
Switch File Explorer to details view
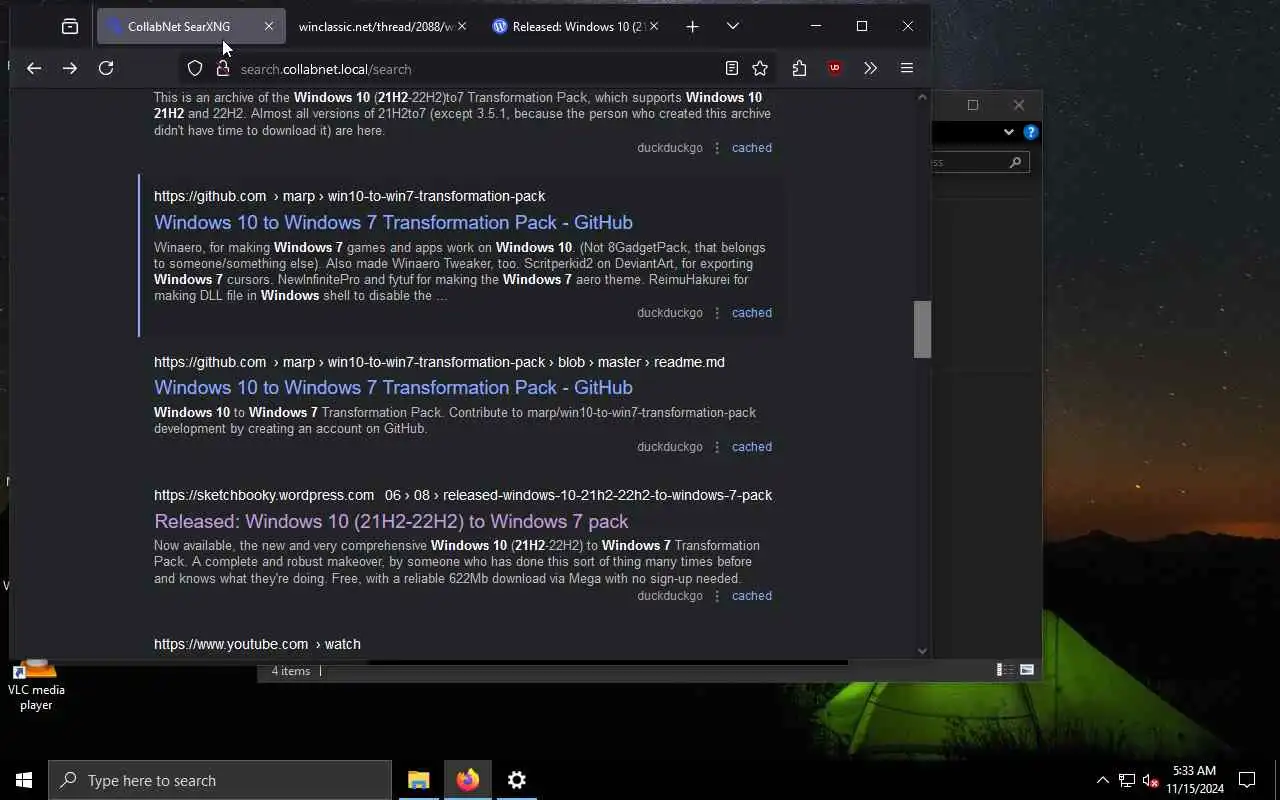pyautogui.click(x=1005, y=670)
